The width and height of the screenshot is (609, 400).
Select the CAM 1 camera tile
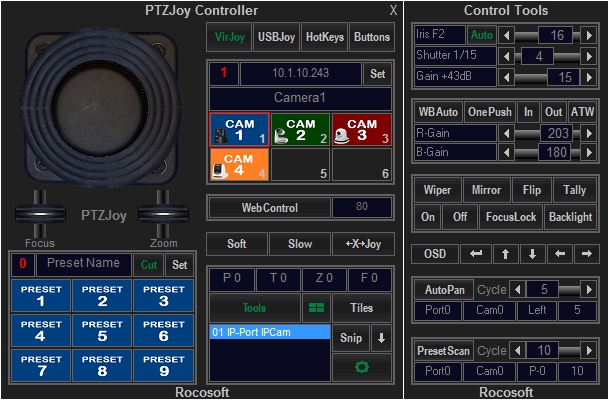240,130
